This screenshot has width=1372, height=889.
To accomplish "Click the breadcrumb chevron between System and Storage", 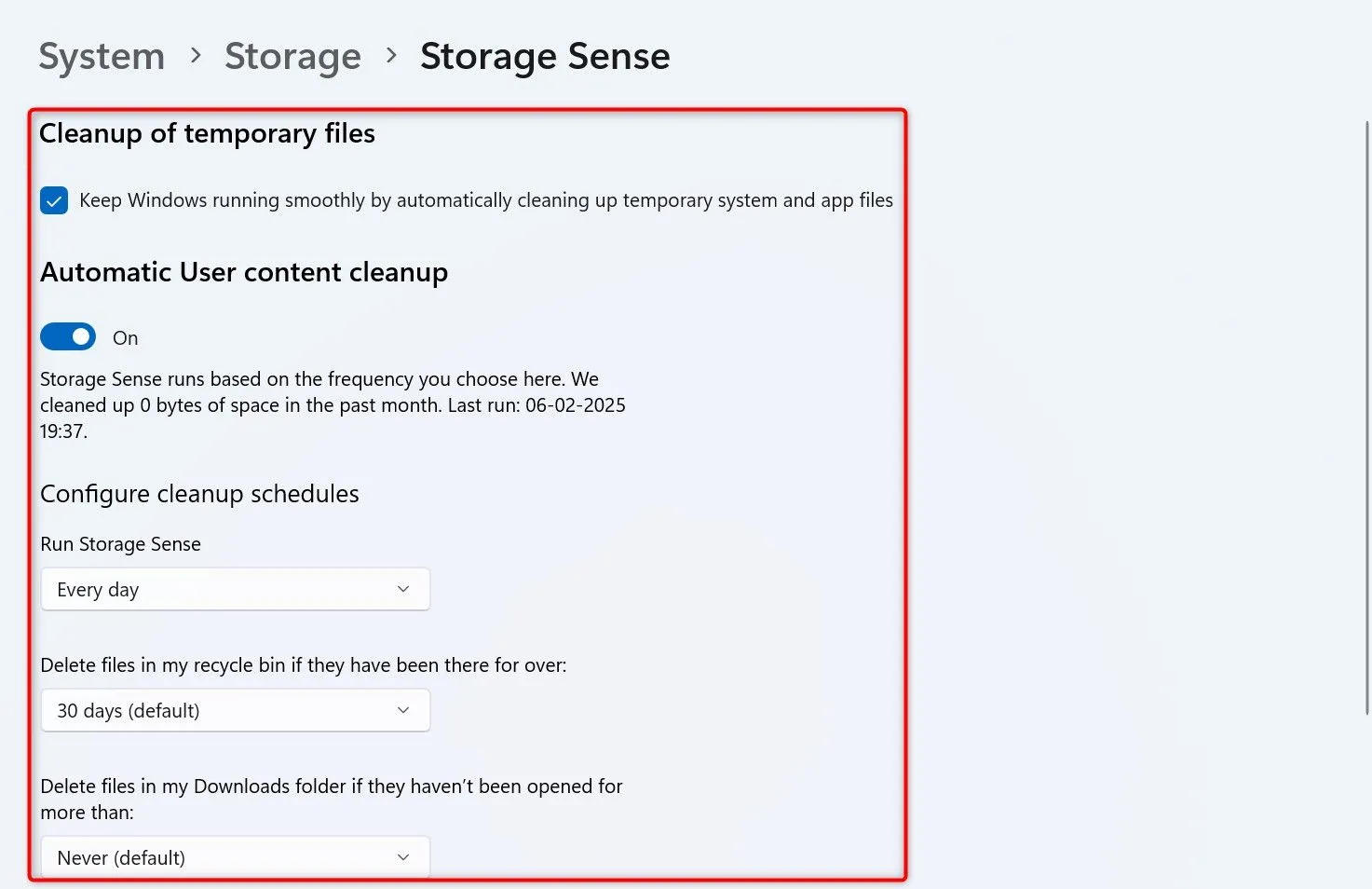I will 196,56.
